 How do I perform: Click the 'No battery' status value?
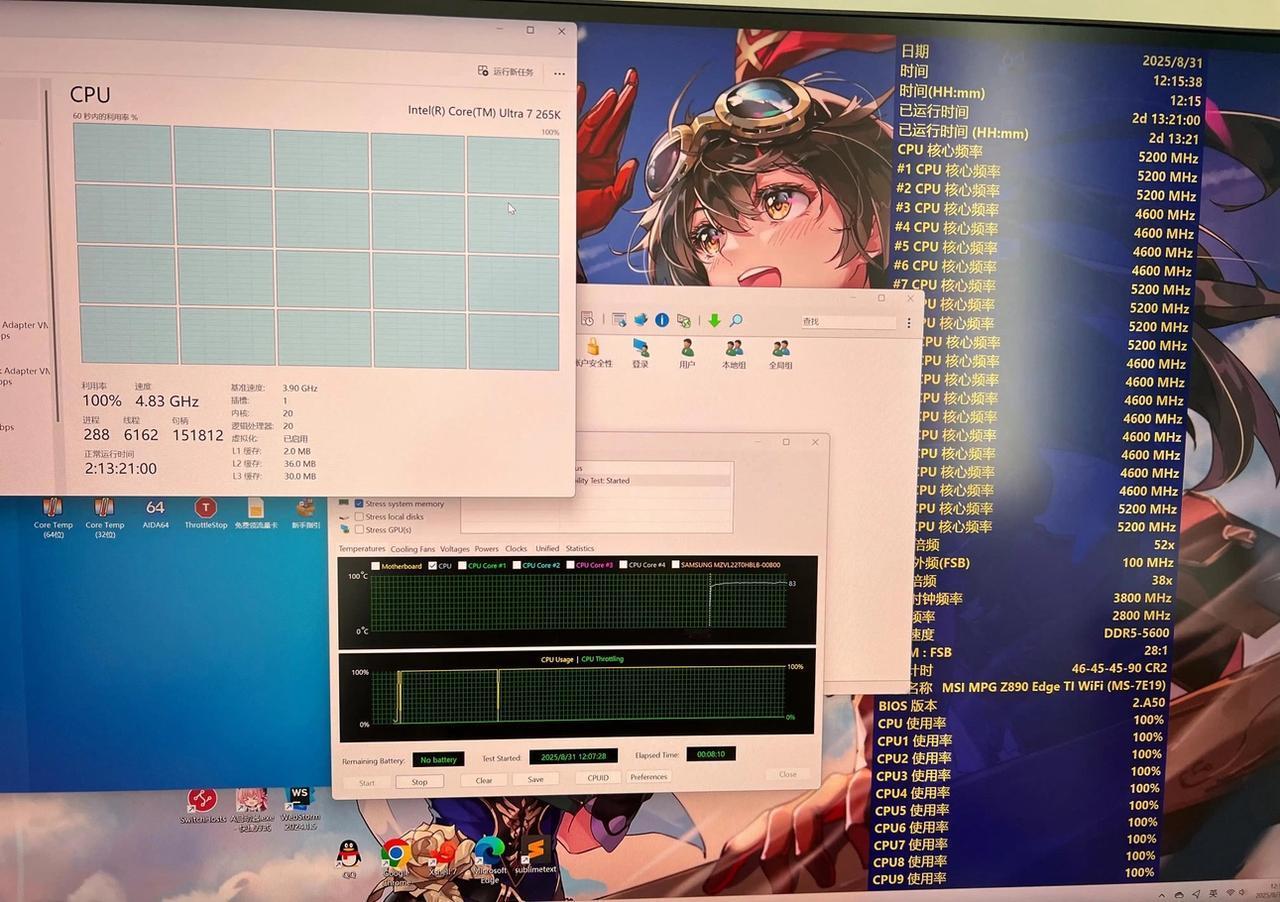click(x=438, y=760)
